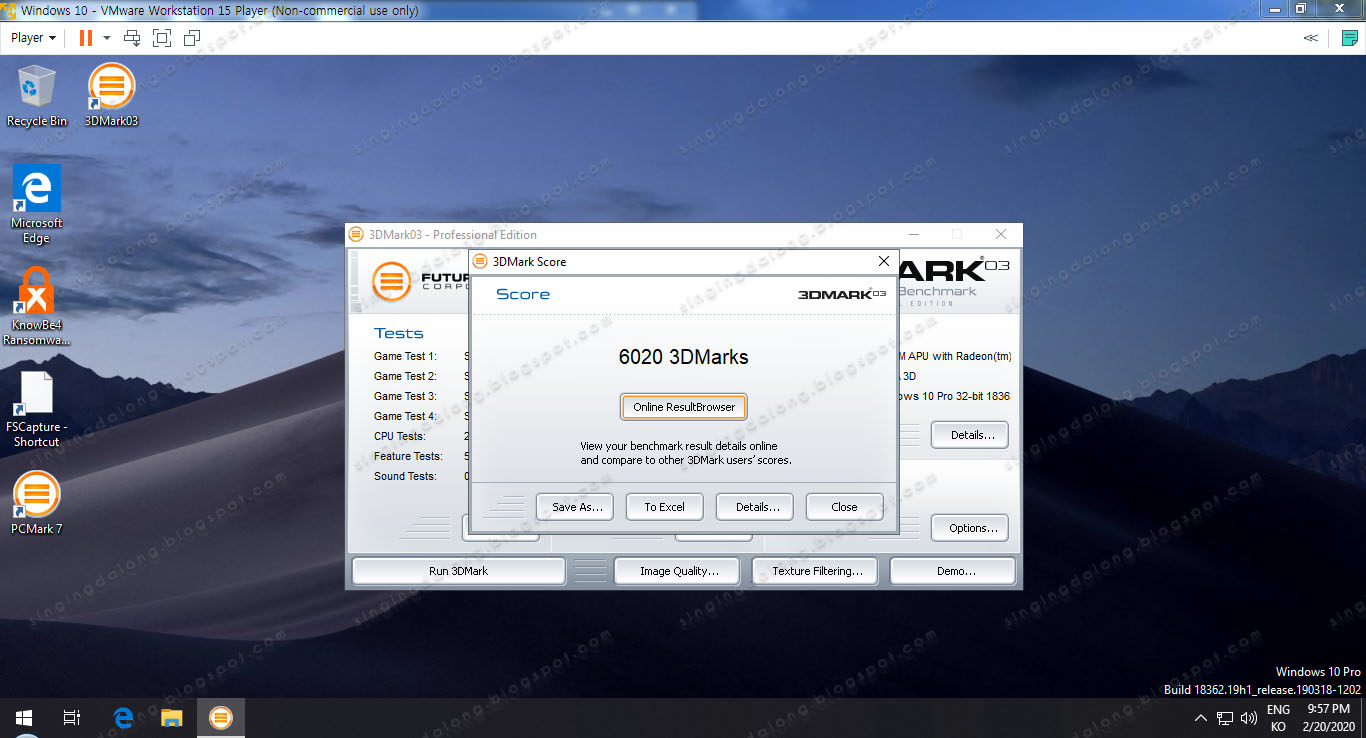Click the Score heading in dialog
The image size is (1366, 738).
[523, 294]
